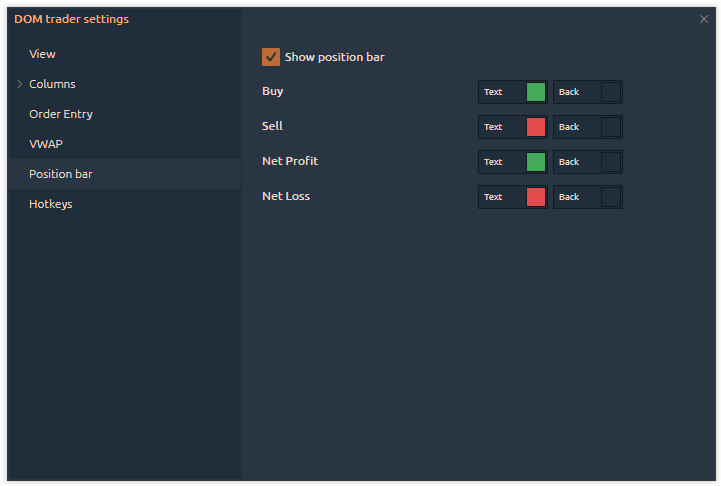Change the Sell background color swatch
721x486 pixels.
tap(611, 127)
